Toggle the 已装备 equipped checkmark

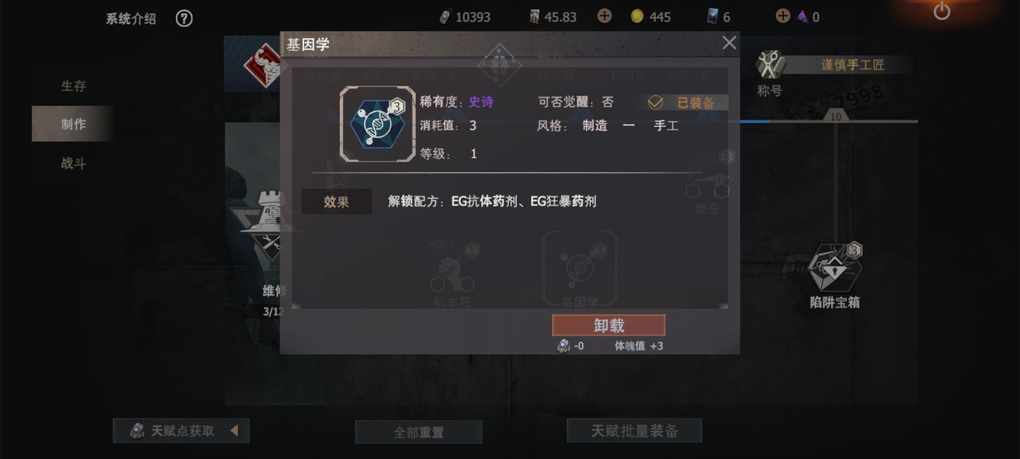[x=655, y=103]
